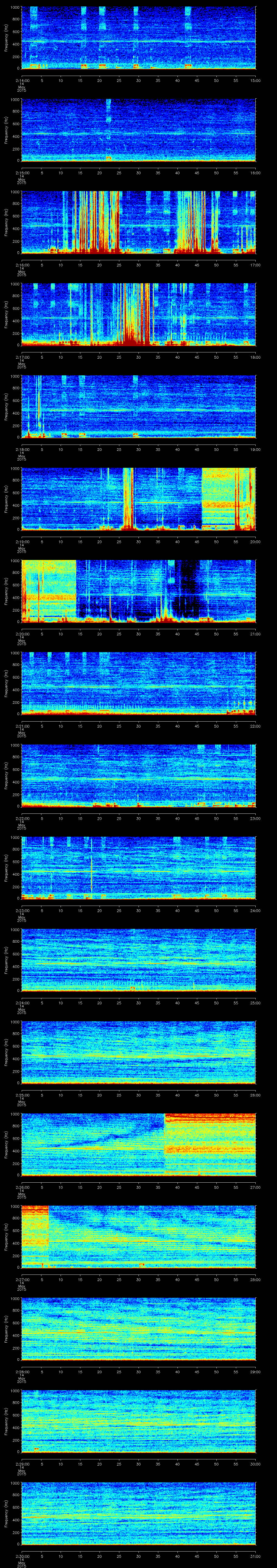Select the spectrogram beginning at 2:24:00

click(138, 959)
